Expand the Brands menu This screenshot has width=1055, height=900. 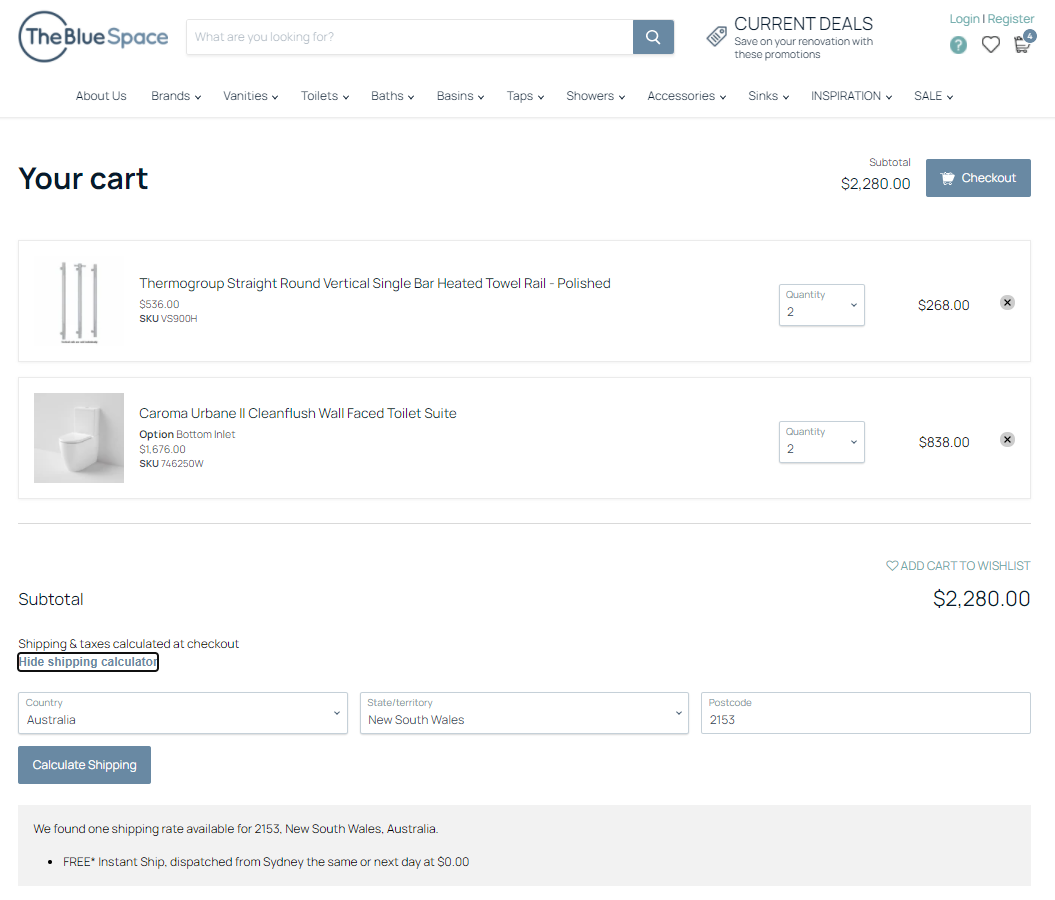tap(176, 96)
